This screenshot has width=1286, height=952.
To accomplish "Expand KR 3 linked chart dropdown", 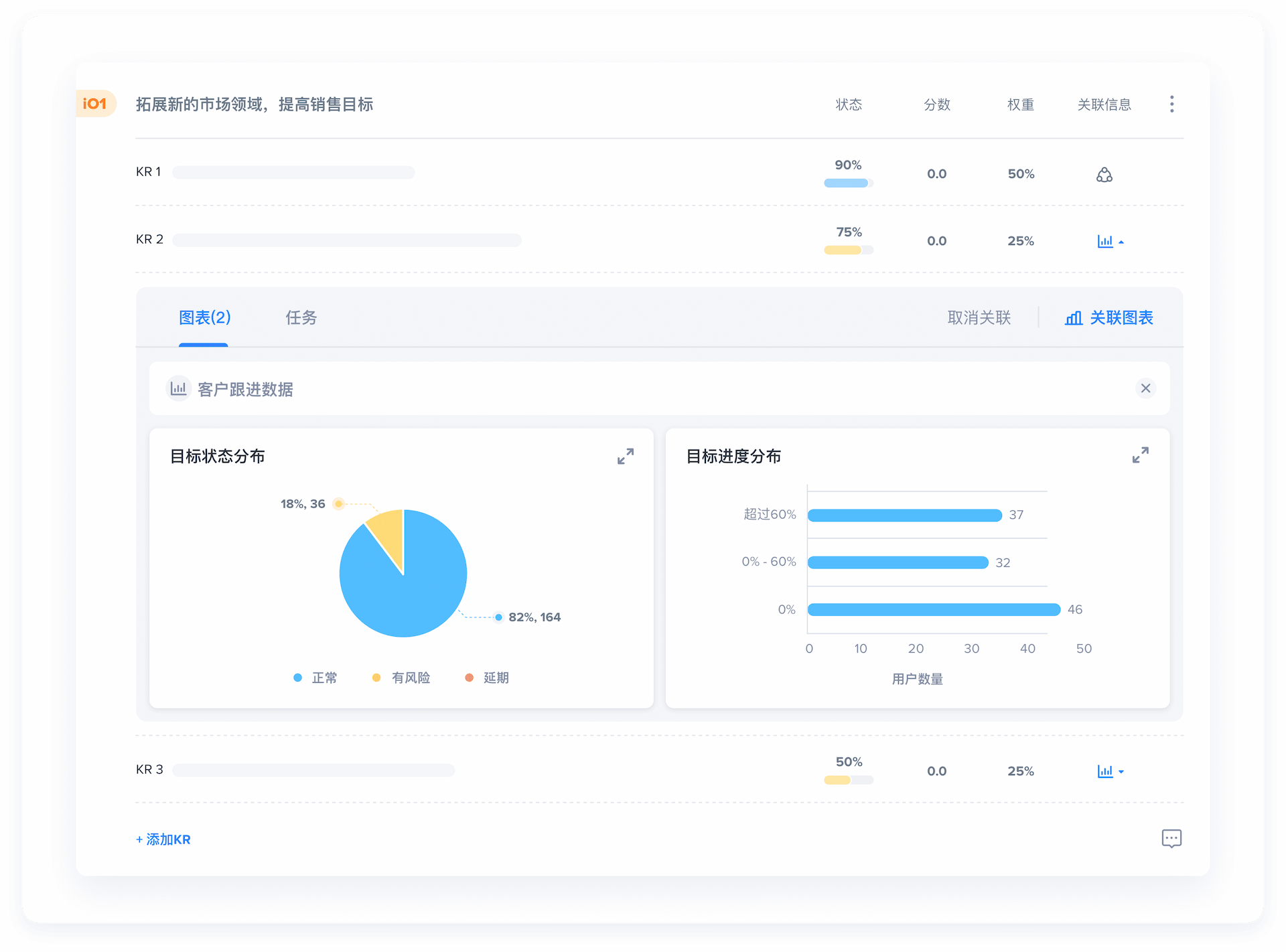I will click(x=1111, y=771).
